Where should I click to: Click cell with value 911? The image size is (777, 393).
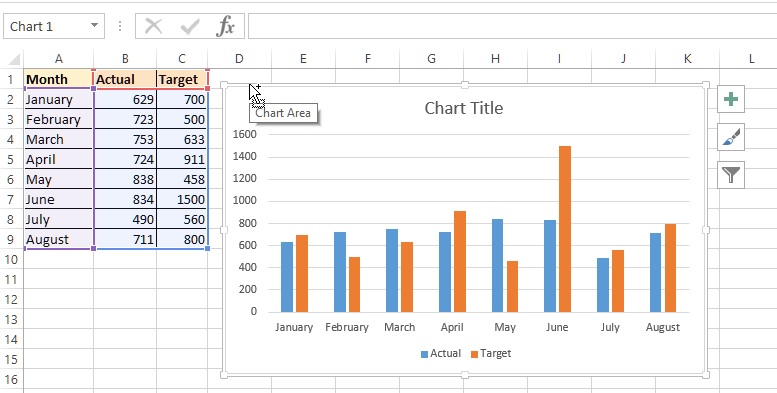tap(182, 159)
